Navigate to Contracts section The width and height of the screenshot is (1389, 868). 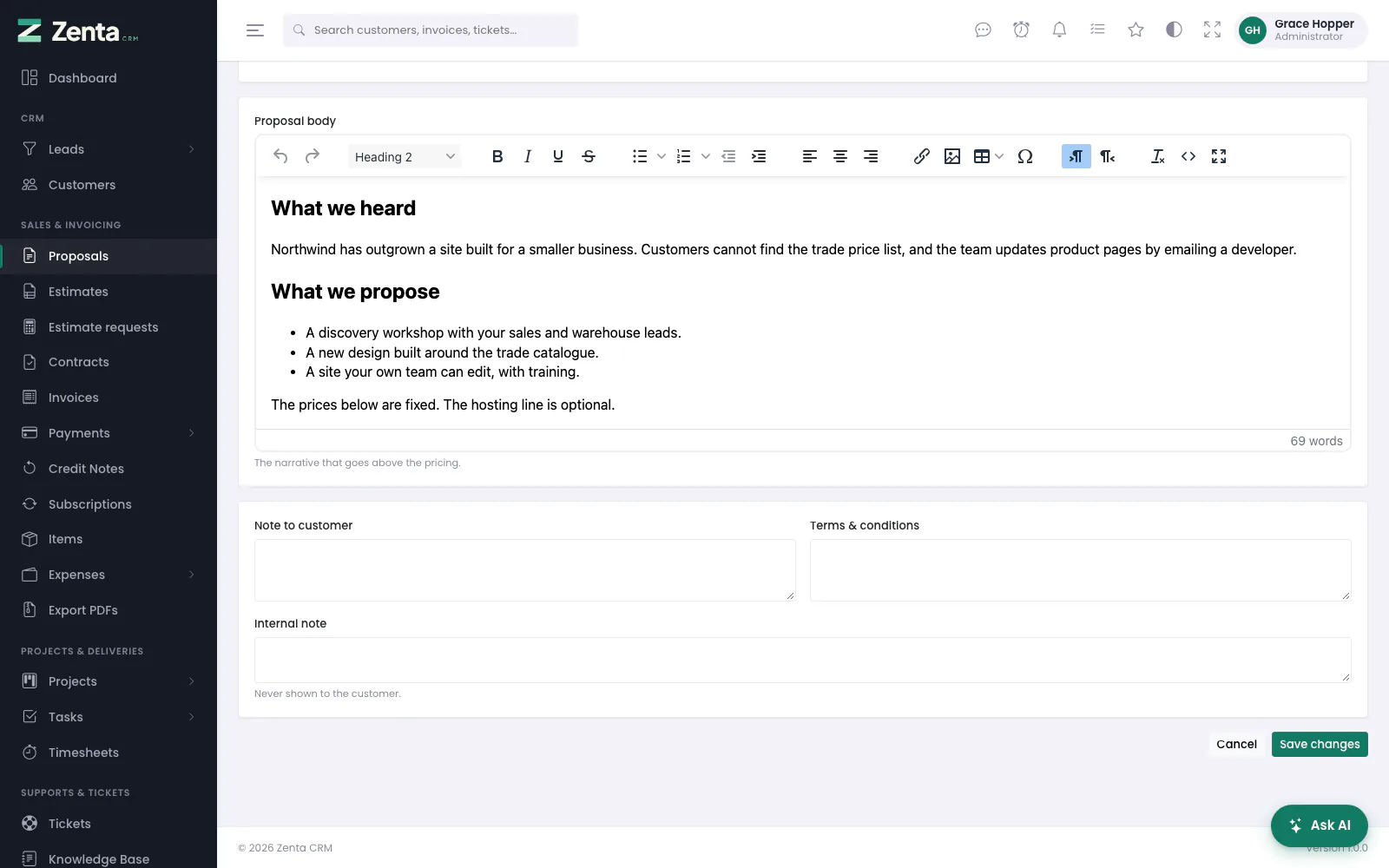point(109,362)
